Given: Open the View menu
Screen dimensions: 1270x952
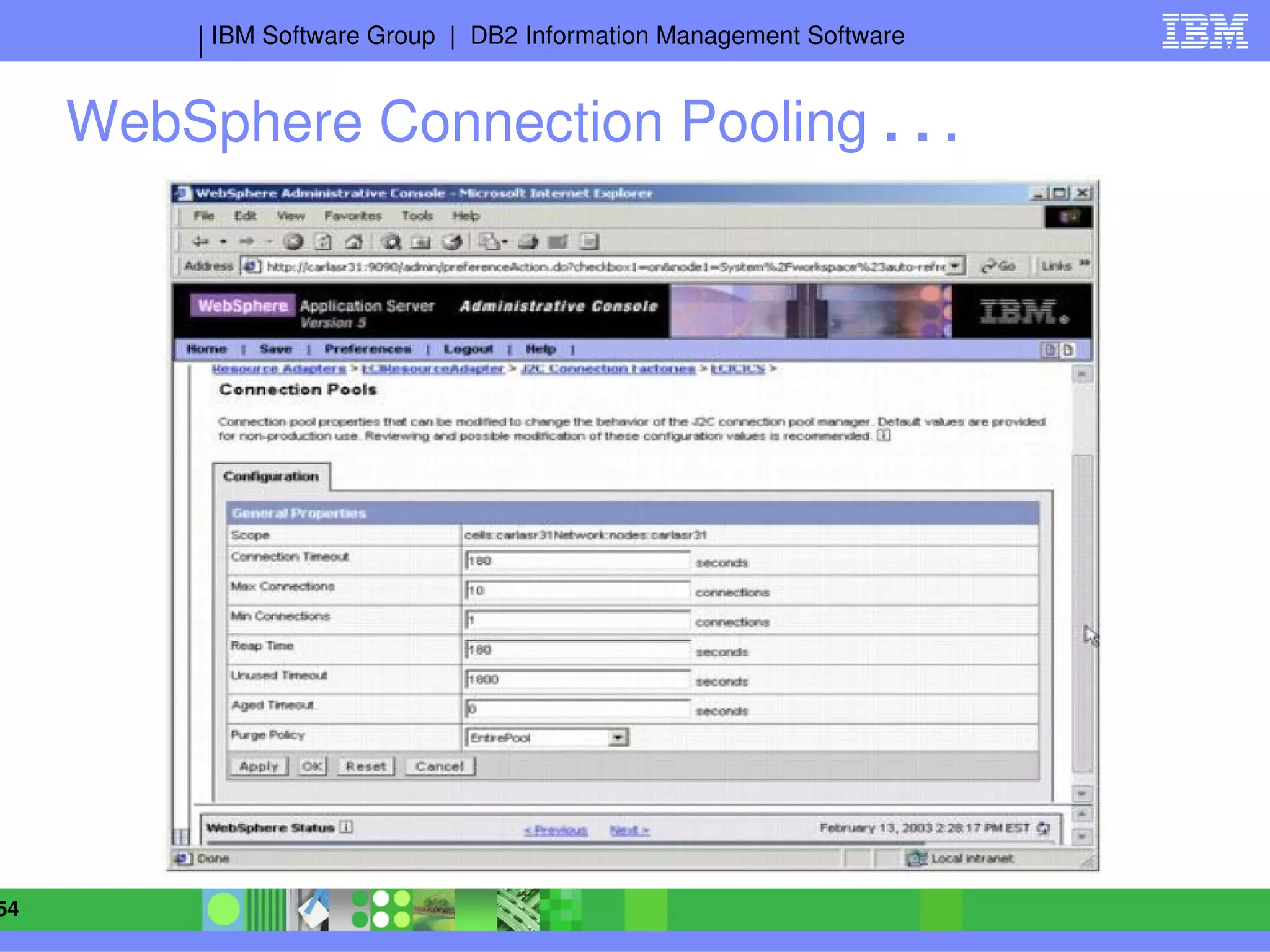Looking at the screenshot, I should coord(291,216).
